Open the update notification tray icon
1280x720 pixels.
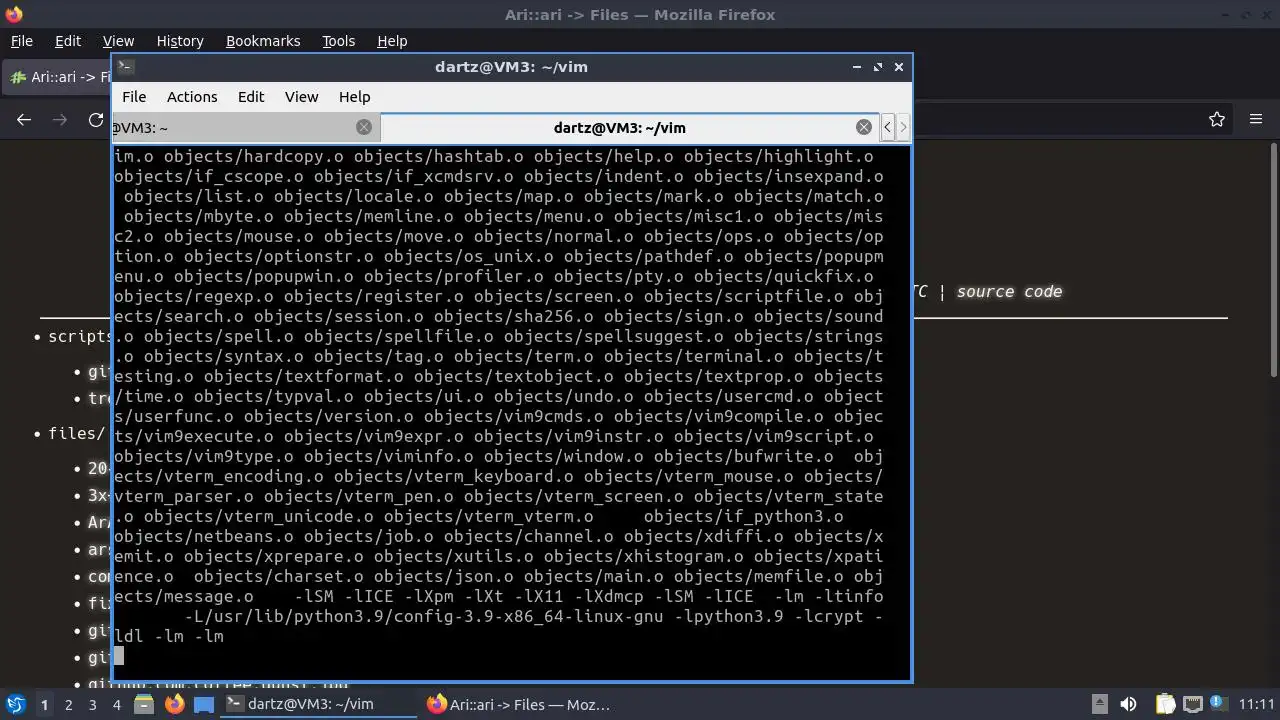click(x=1219, y=705)
